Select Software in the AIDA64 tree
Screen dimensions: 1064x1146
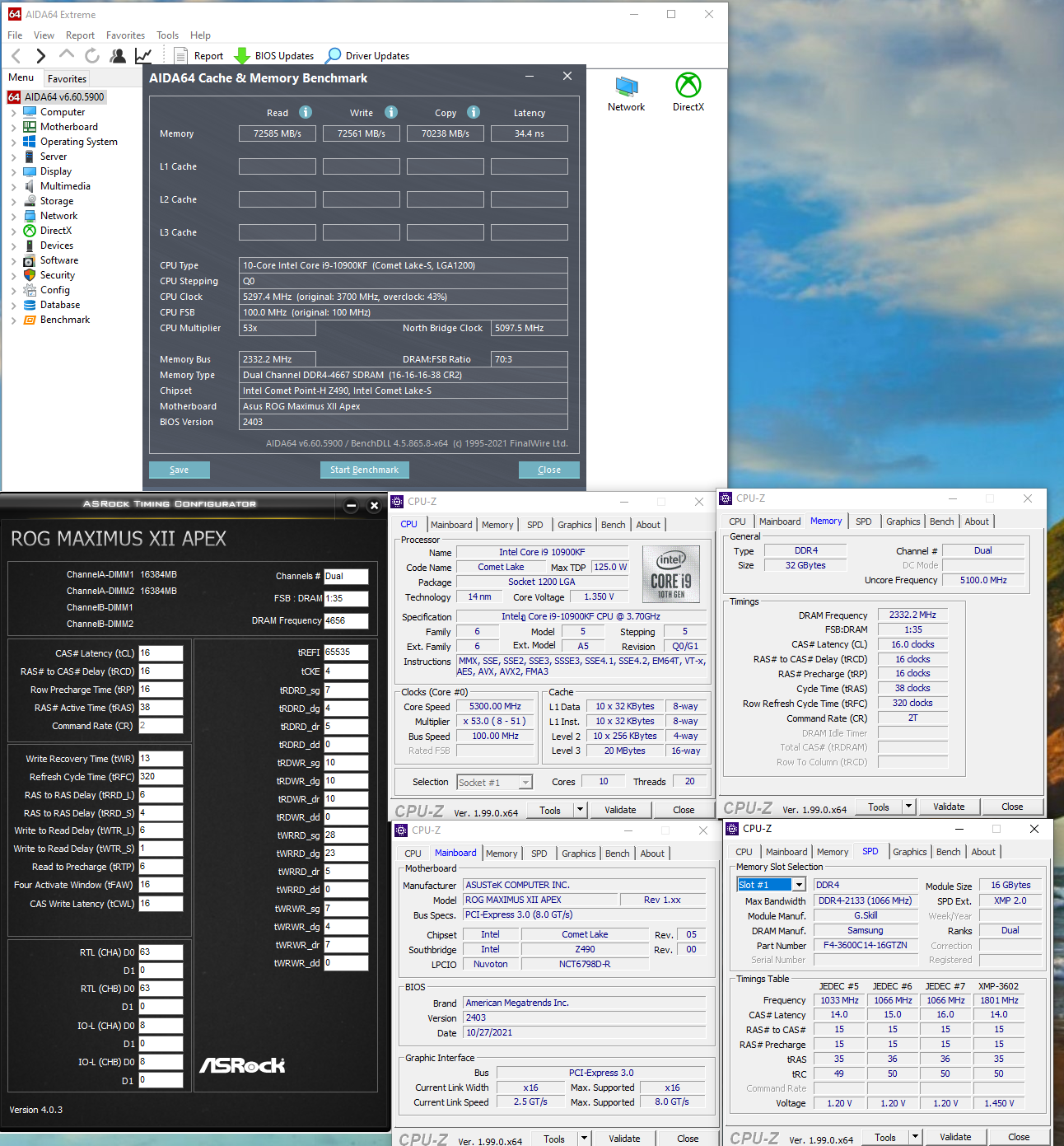coord(58,260)
